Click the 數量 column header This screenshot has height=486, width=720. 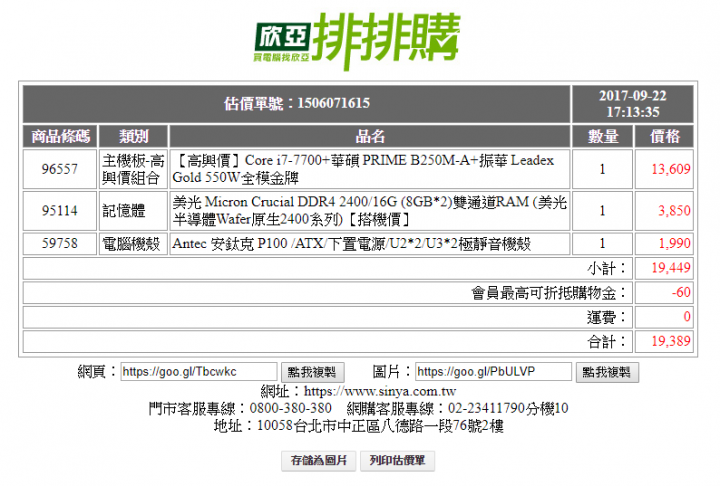(602, 136)
